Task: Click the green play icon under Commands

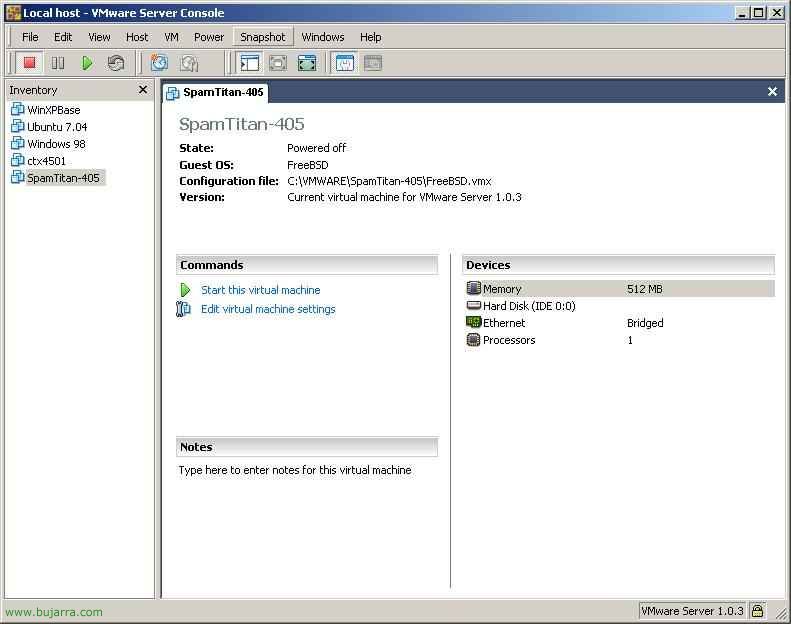Action: (185, 290)
